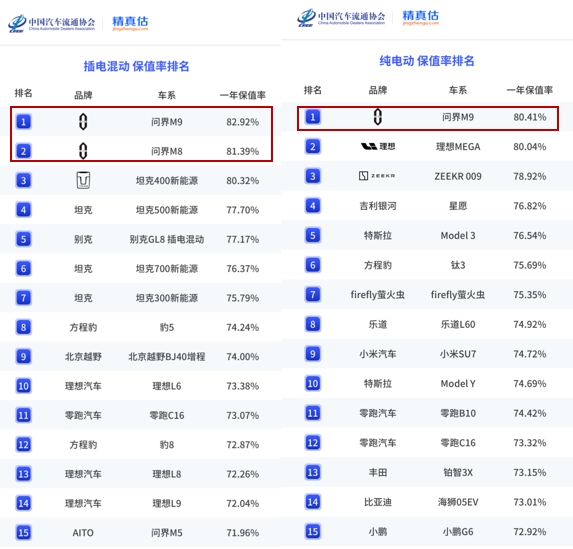Click the 别克GL8 插电混动 row
The width and height of the screenshot is (573, 549).
click(x=140, y=239)
